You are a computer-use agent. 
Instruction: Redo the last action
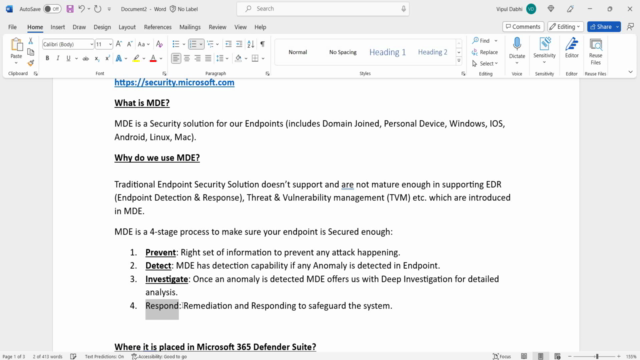pos(98,9)
